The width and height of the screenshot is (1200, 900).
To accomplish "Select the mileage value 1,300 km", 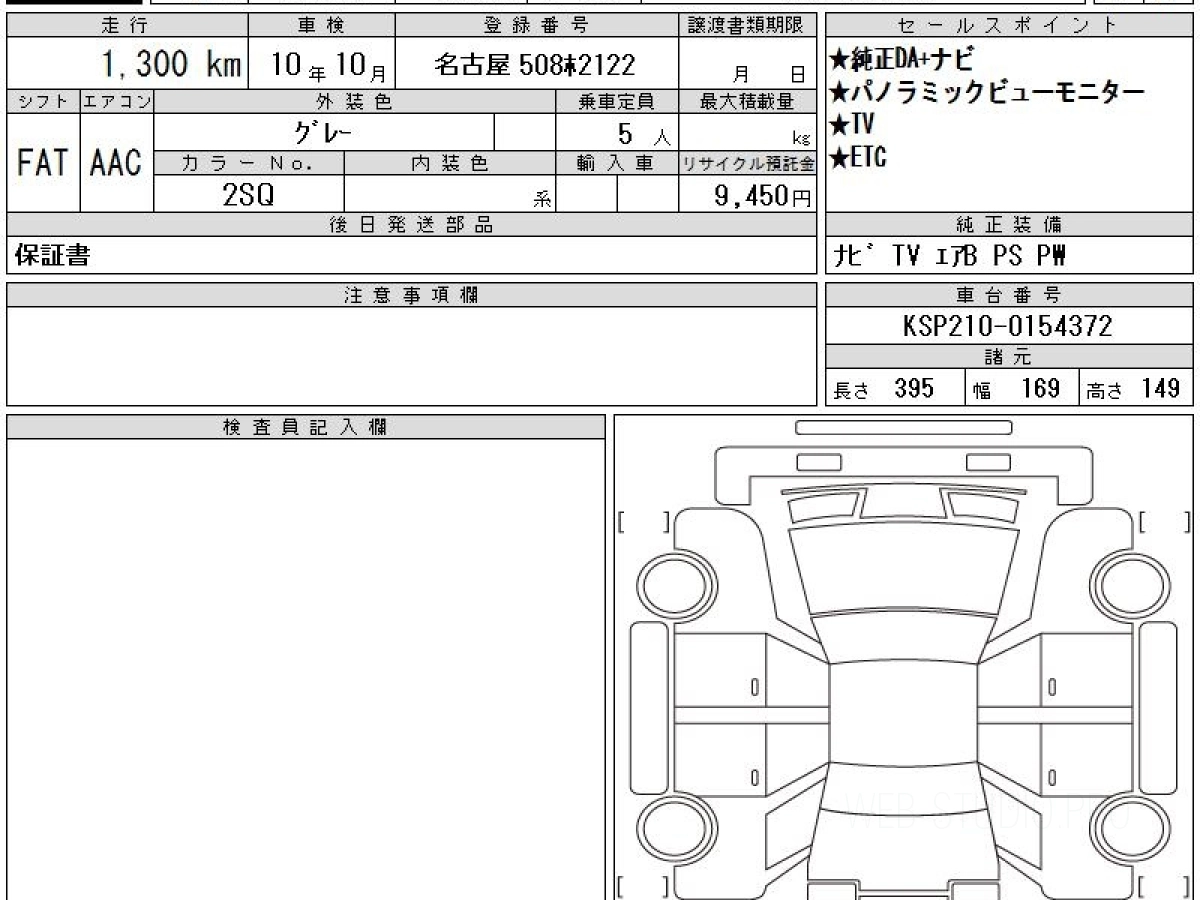I will tap(171, 65).
